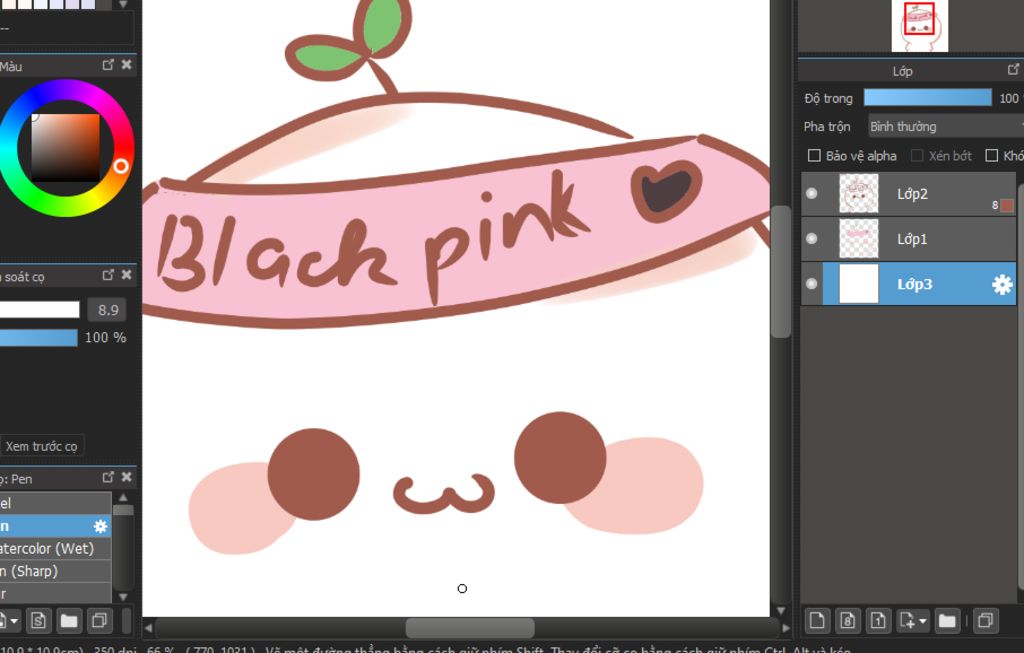
Task: Click the canvas vertical scroll down arrow
Action: (x=781, y=611)
